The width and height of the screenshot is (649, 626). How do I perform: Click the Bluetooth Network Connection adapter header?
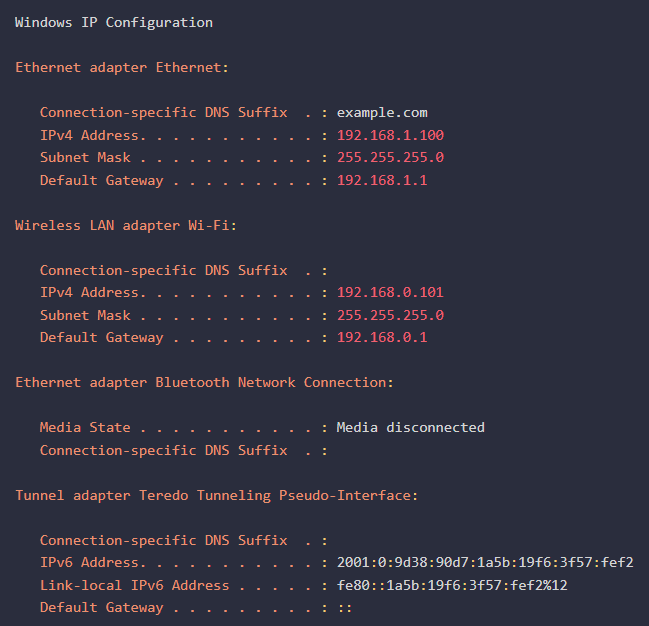point(204,382)
